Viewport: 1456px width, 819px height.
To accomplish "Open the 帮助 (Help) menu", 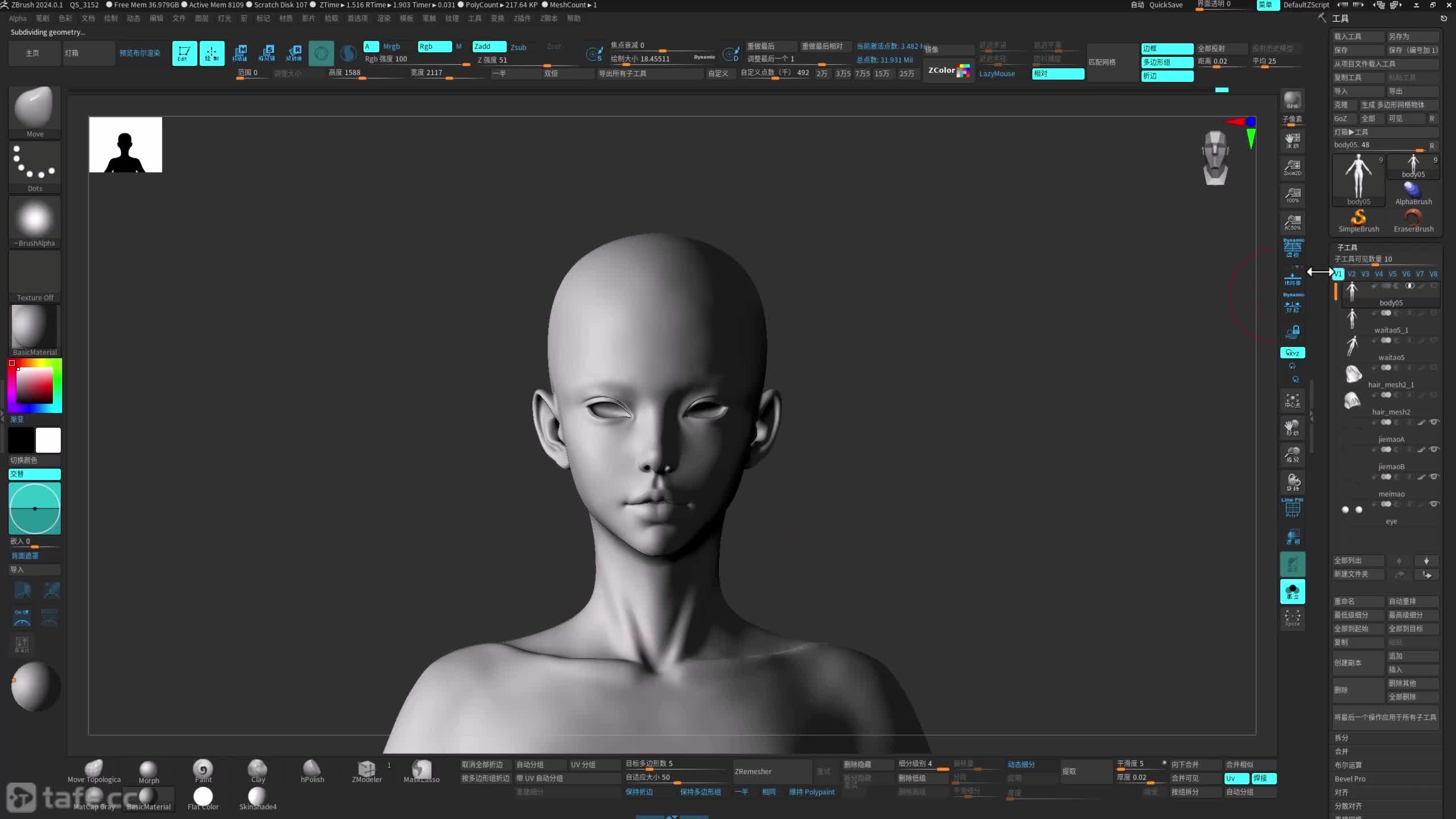I will (573, 19).
